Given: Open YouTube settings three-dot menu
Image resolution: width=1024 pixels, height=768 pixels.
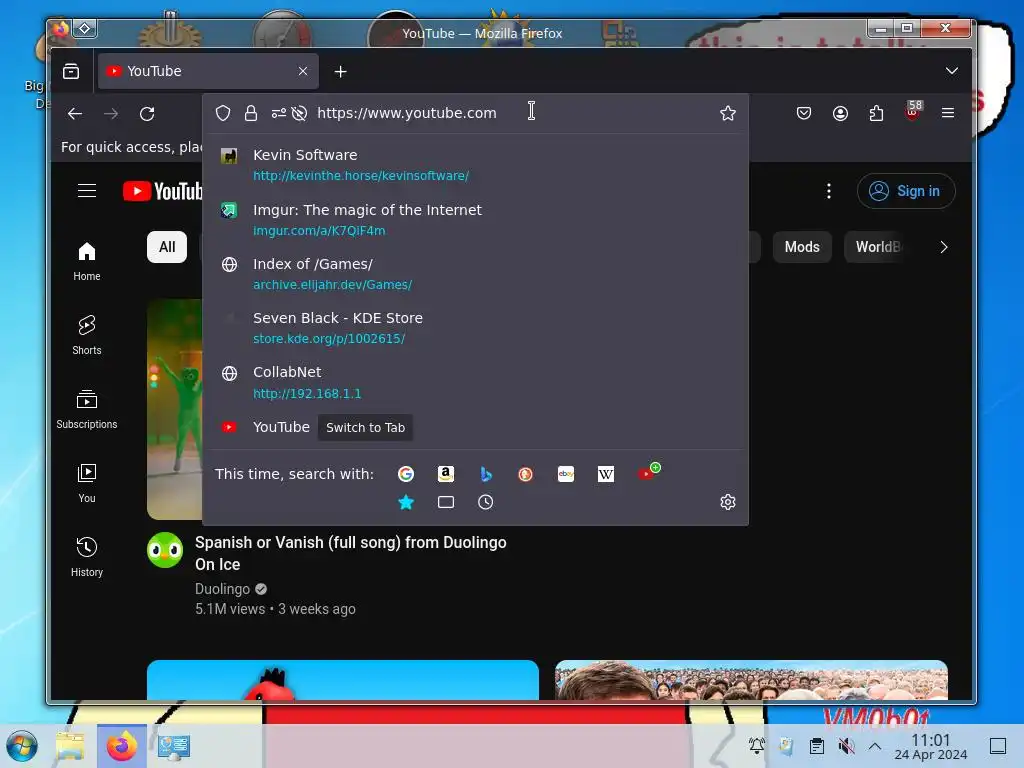Looking at the screenshot, I should click(829, 191).
